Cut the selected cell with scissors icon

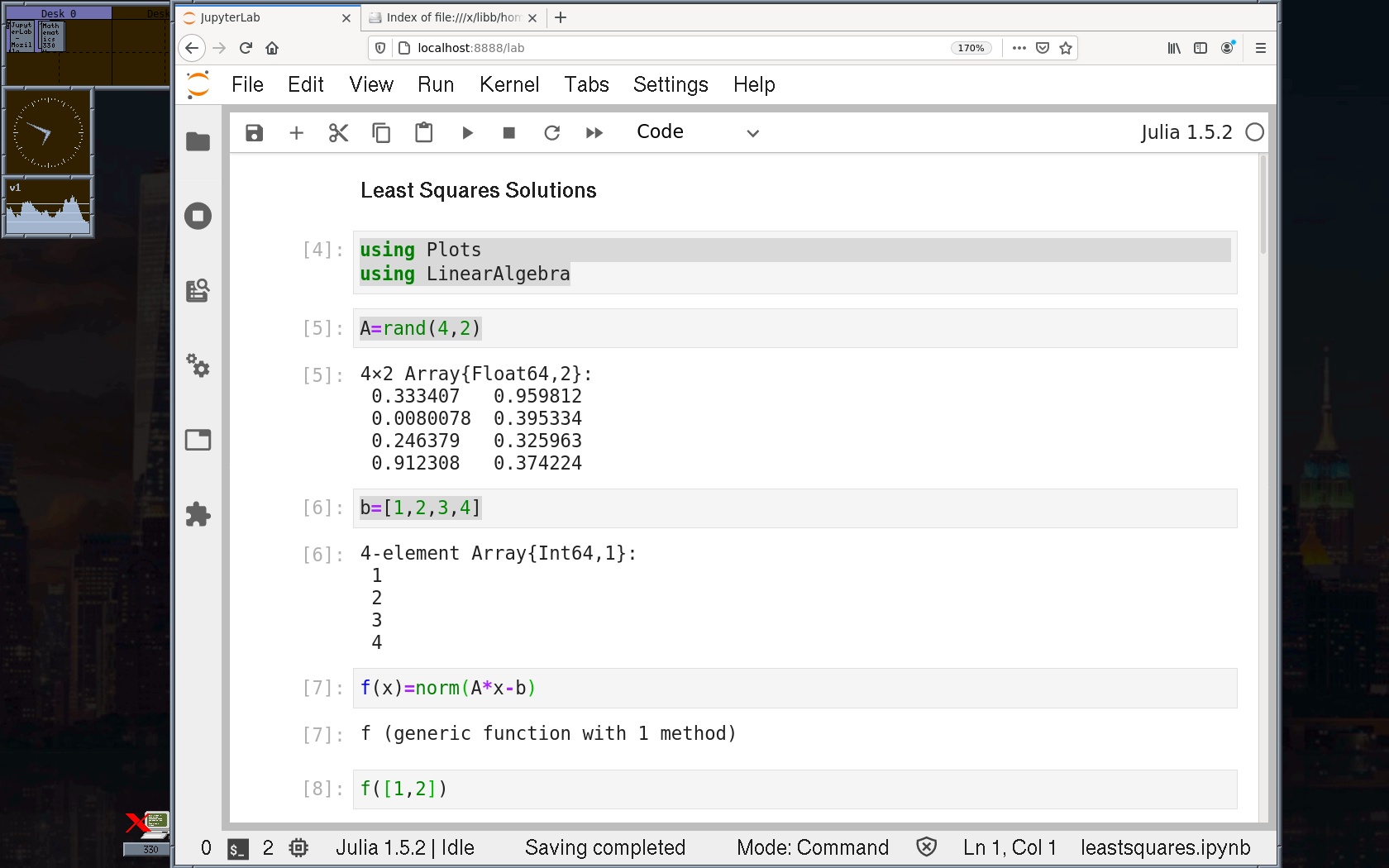click(338, 133)
